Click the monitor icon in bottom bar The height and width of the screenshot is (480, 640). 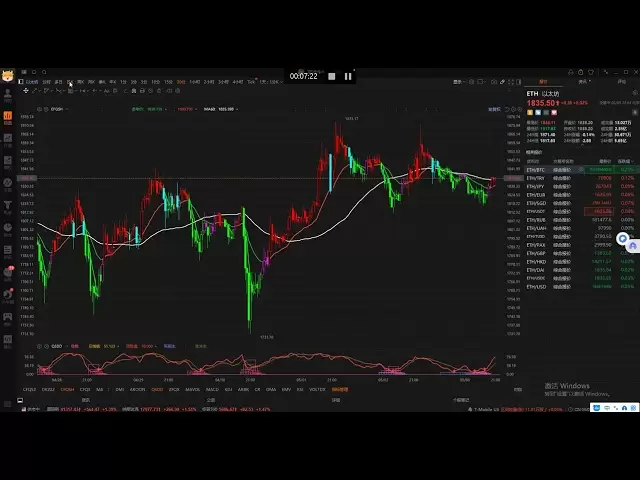click(20, 400)
